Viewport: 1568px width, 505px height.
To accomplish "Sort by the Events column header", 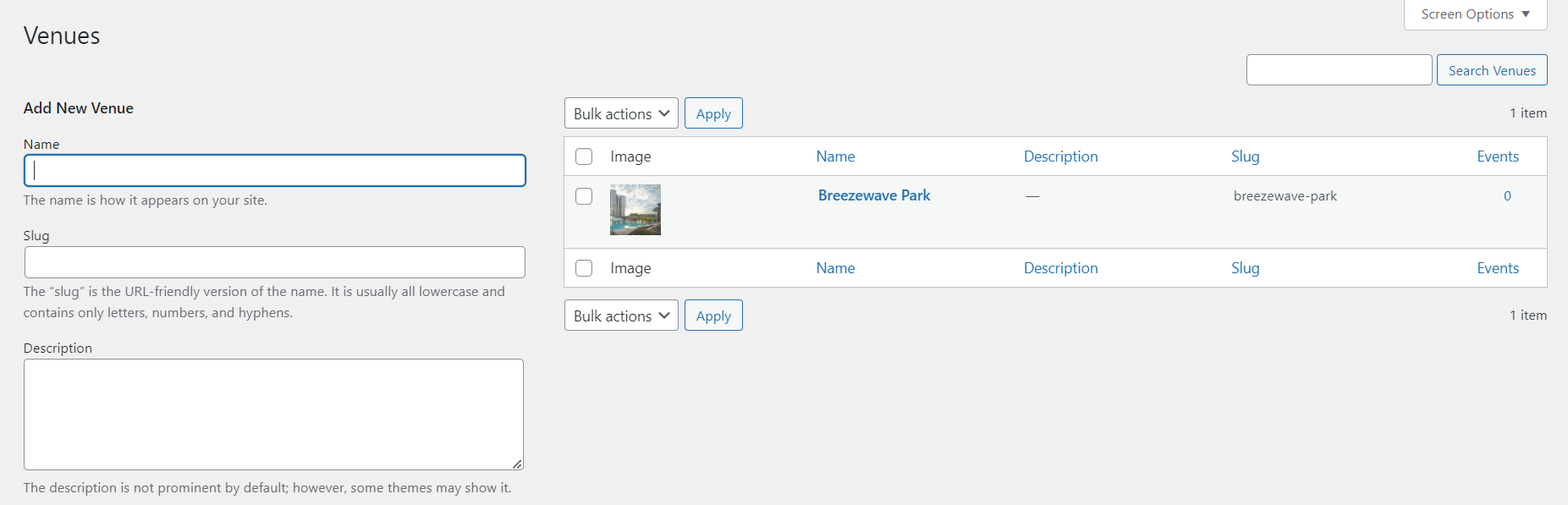I will (x=1498, y=156).
